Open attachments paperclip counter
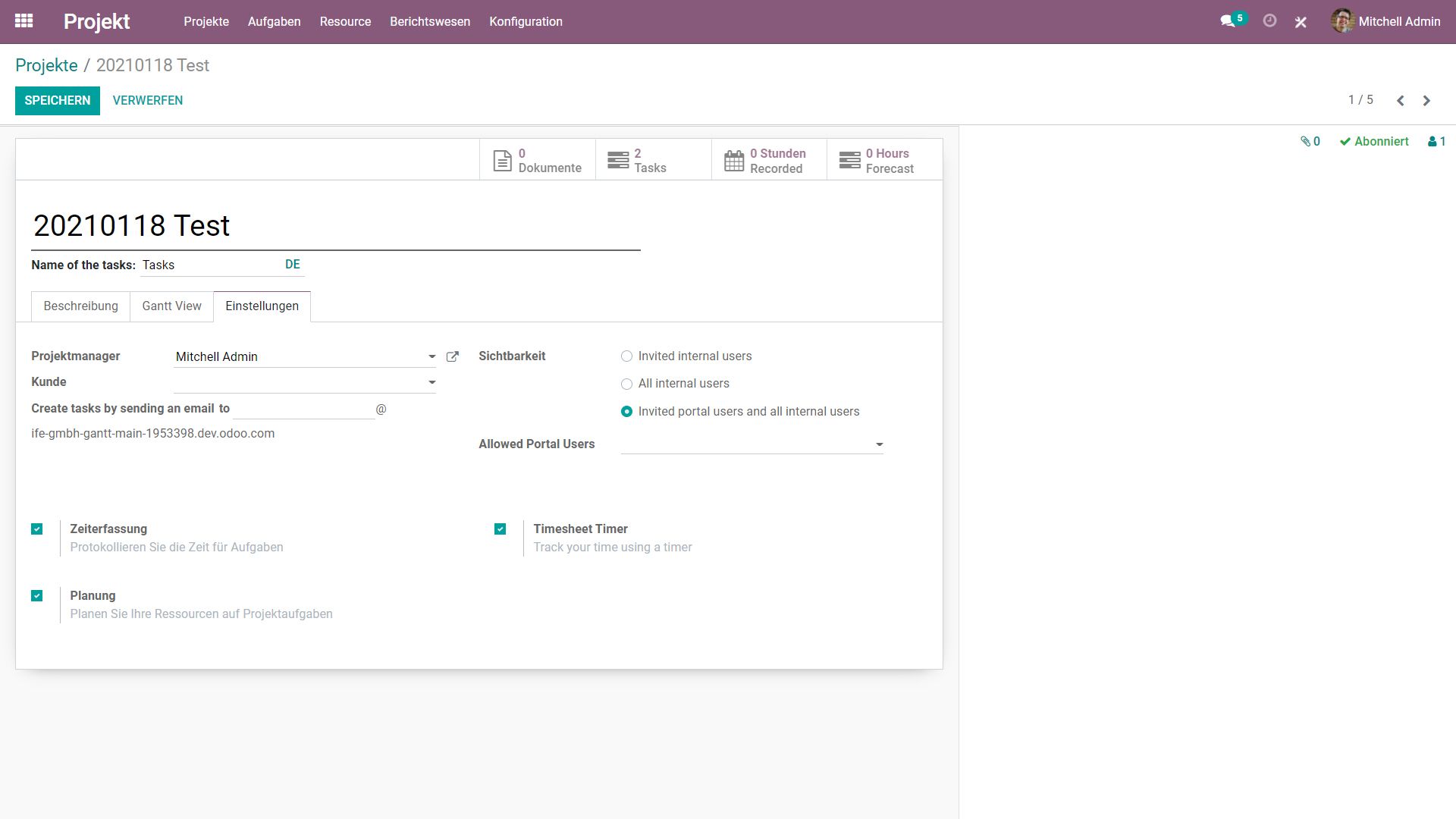Image resolution: width=1456 pixels, height=819 pixels. [x=1310, y=141]
